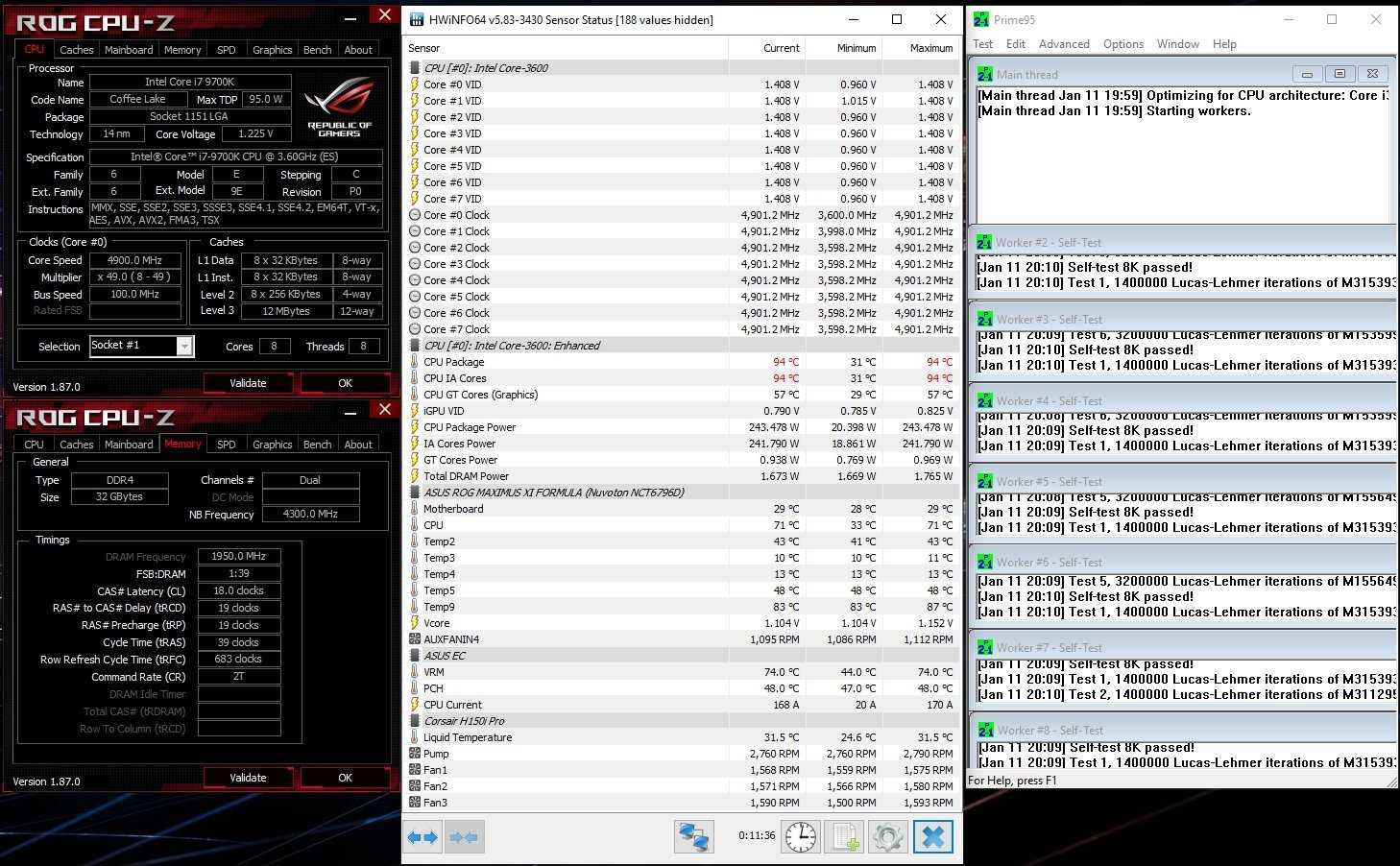Select SPD tab in bottom CPU-Z window
The image size is (1400, 866).
tap(226, 445)
